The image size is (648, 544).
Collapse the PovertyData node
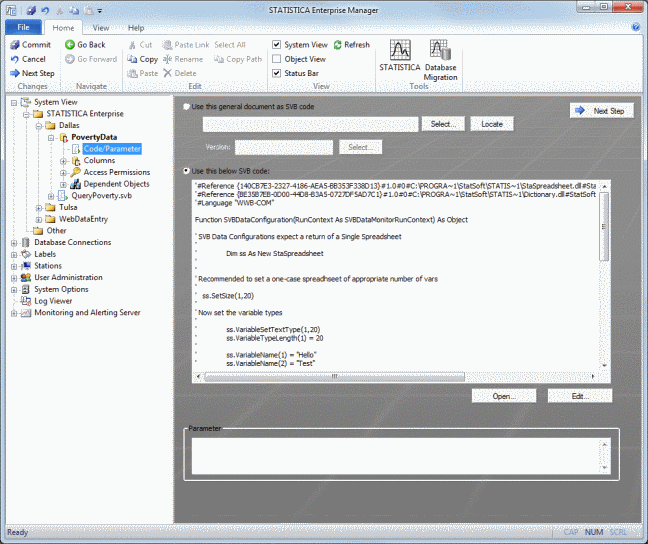[x=51, y=138]
